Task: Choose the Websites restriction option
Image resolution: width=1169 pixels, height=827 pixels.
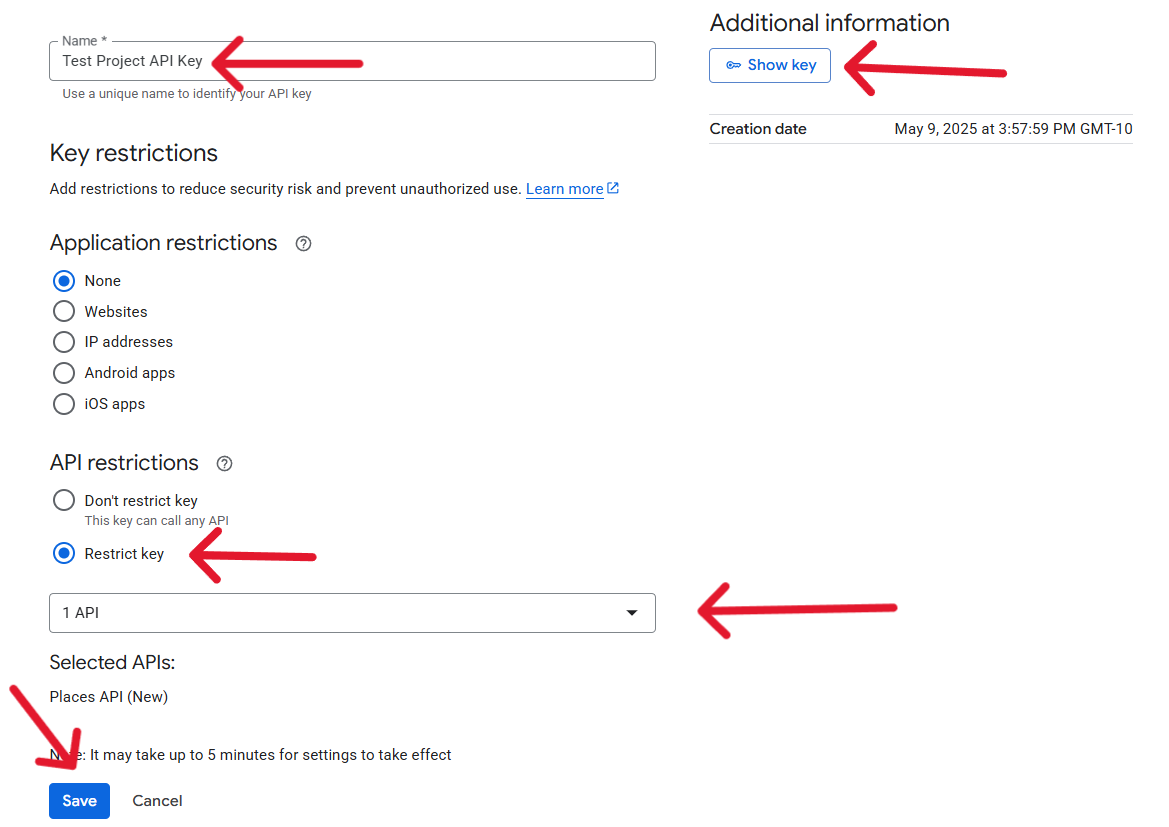Action: 64,312
